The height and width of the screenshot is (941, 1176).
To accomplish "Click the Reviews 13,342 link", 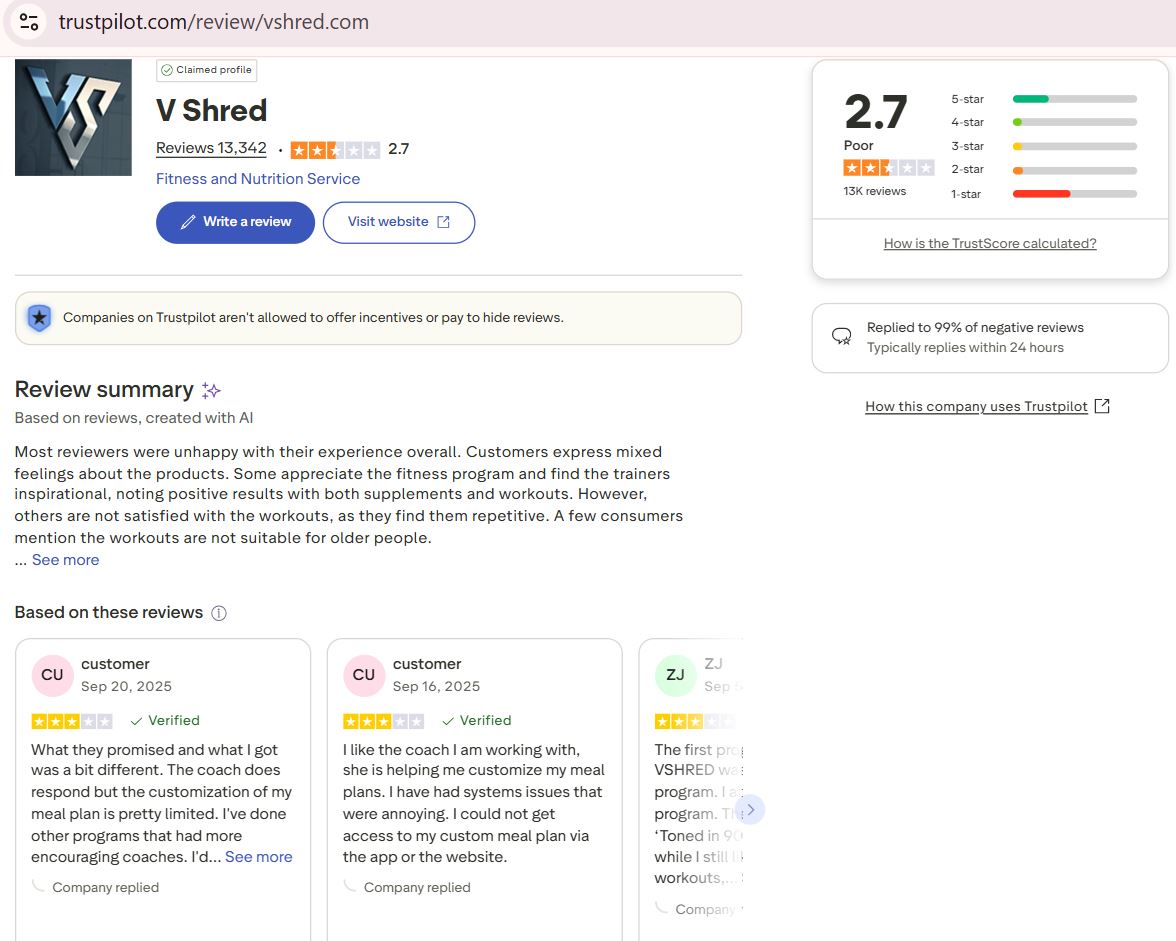I will pos(211,148).
